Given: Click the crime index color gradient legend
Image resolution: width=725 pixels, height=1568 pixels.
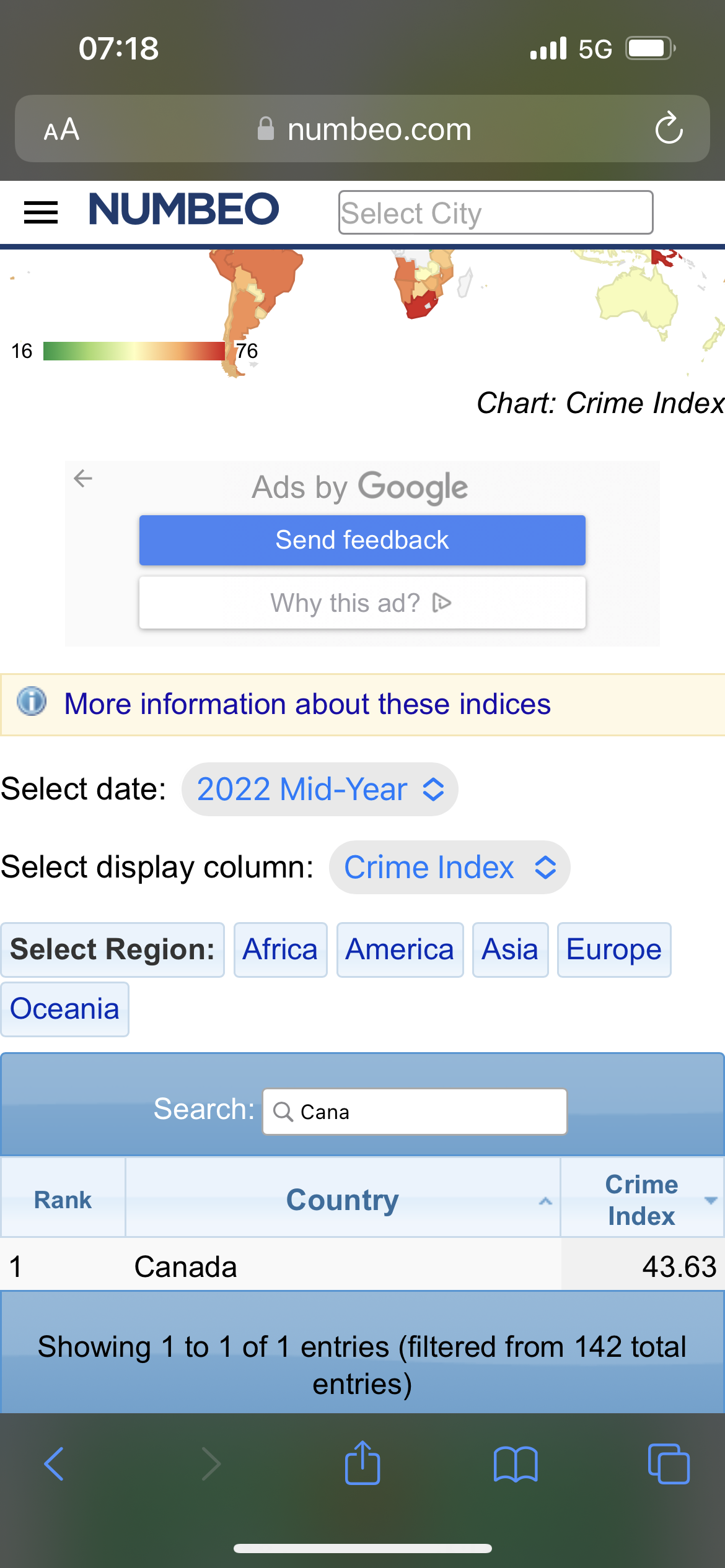Looking at the screenshot, I should (x=134, y=351).
